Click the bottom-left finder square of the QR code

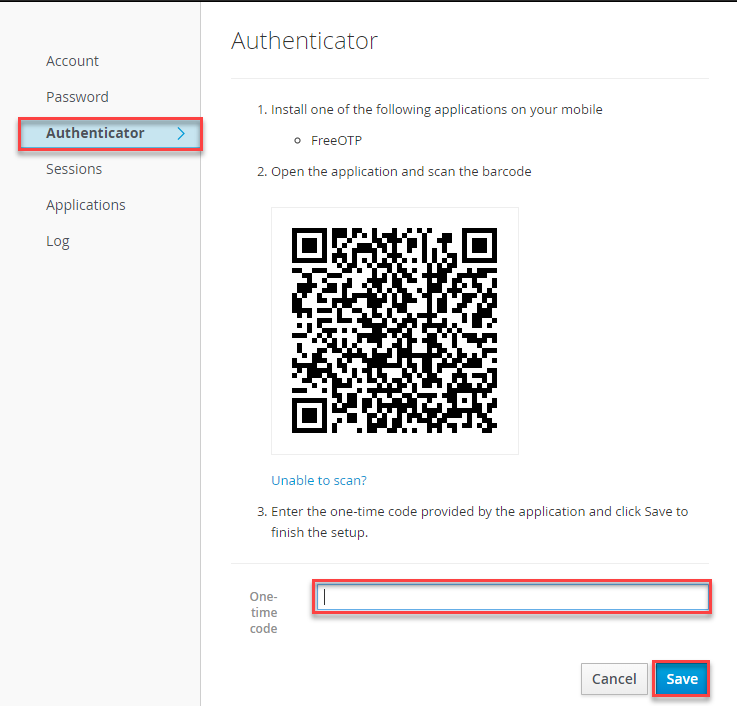[x=310, y=415]
